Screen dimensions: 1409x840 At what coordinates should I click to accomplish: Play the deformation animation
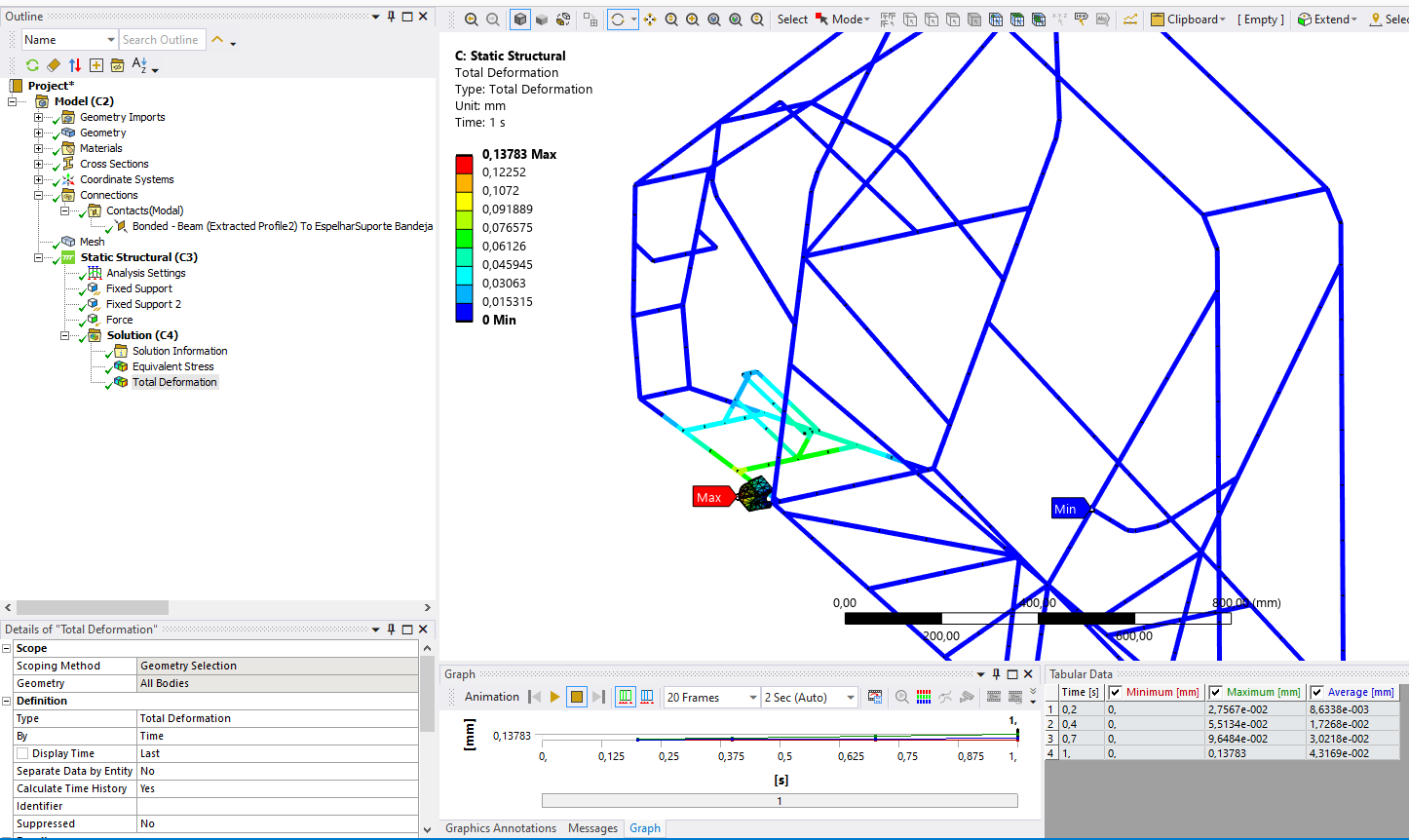click(555, 697)
